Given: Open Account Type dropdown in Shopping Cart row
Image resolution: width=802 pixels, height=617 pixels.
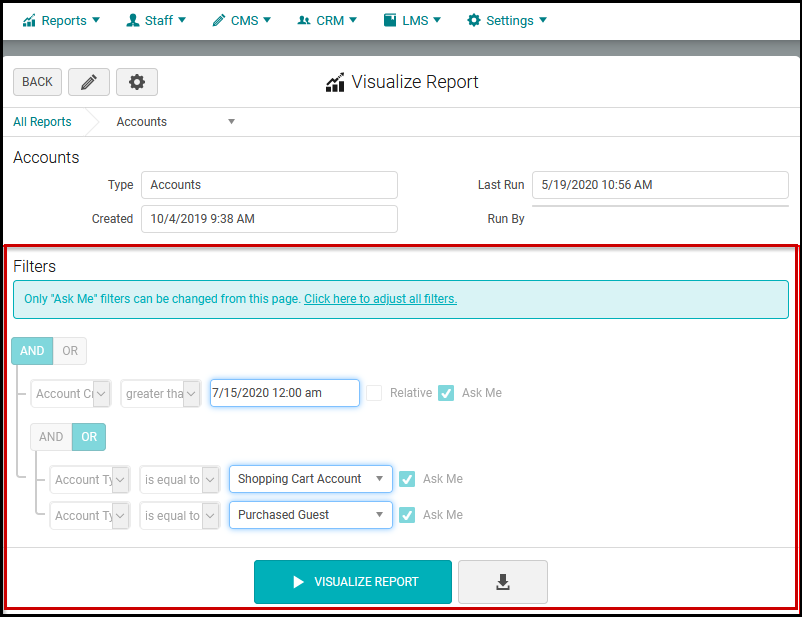Looking at the screenshot, I should point(90,479).
